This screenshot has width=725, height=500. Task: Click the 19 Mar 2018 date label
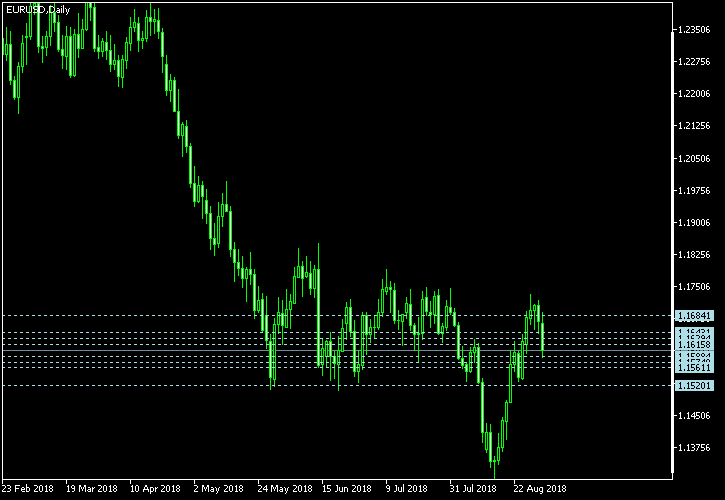(92, 488)
